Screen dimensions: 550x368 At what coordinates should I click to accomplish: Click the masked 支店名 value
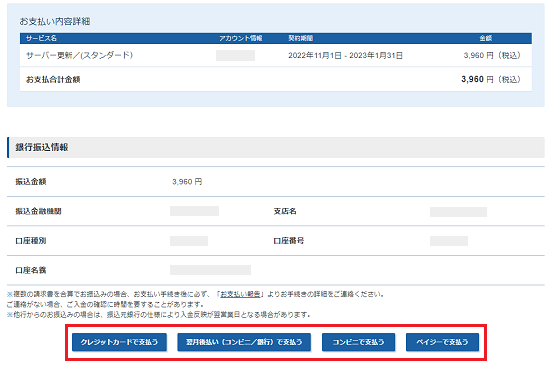click(x=458, y=212)
